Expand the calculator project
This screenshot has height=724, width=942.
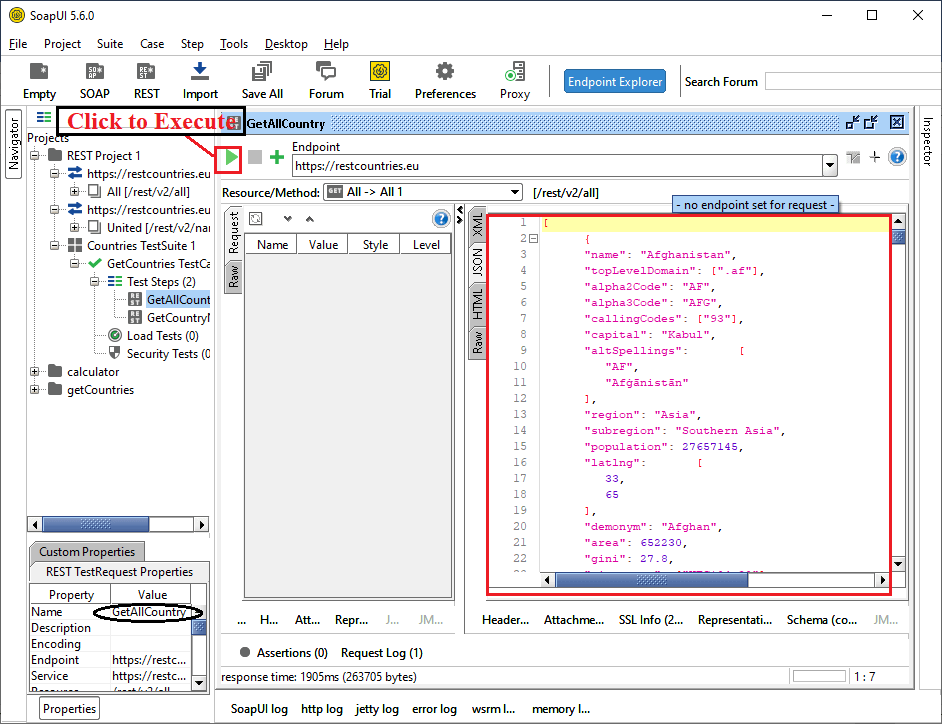[x=35, y=372]
